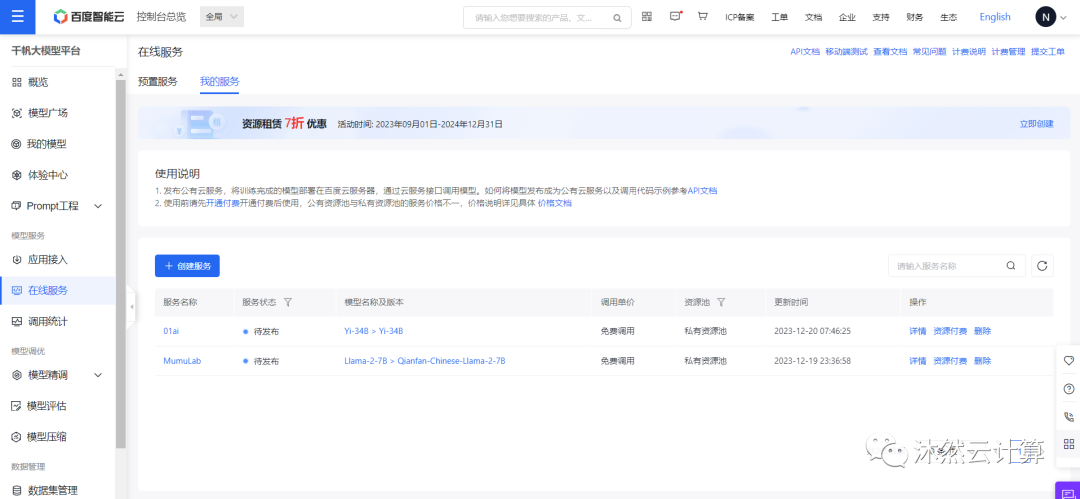This screenshot has width=1080, height=499.
Task: Open ICP备案 in the top bar
Action: pyautogui.click(x=740, y=17)
